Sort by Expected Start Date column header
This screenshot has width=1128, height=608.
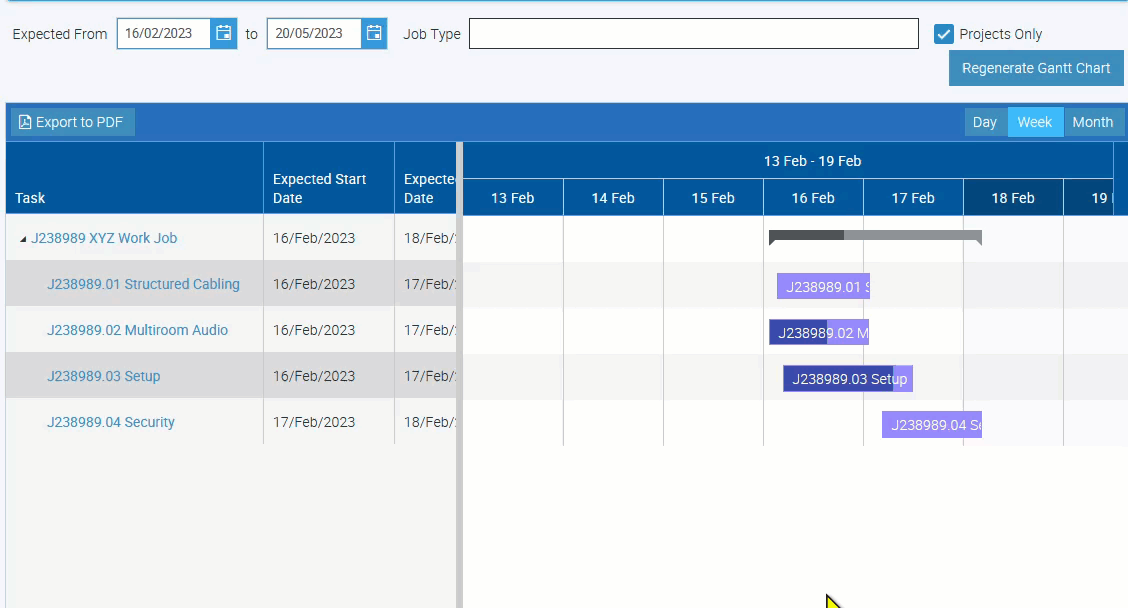coord(320,188)
